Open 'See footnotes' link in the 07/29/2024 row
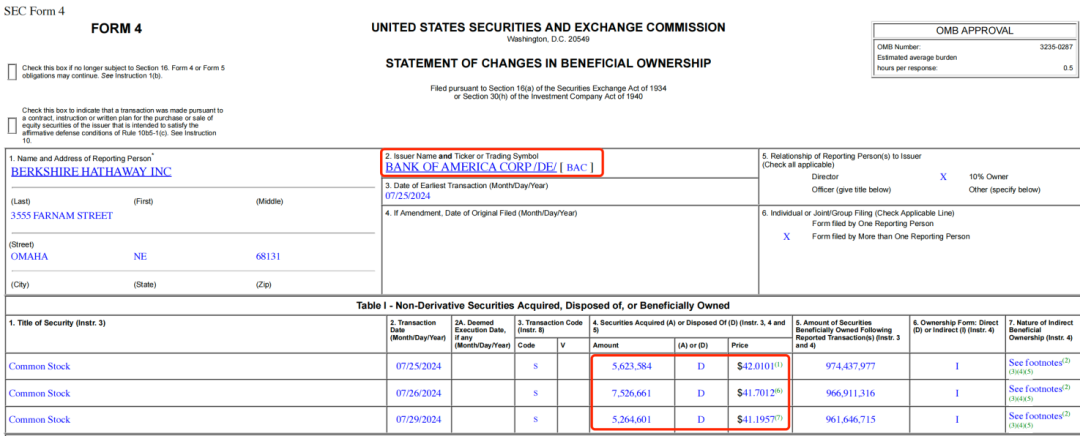 pyautogui.click(x=1035, y=415)
